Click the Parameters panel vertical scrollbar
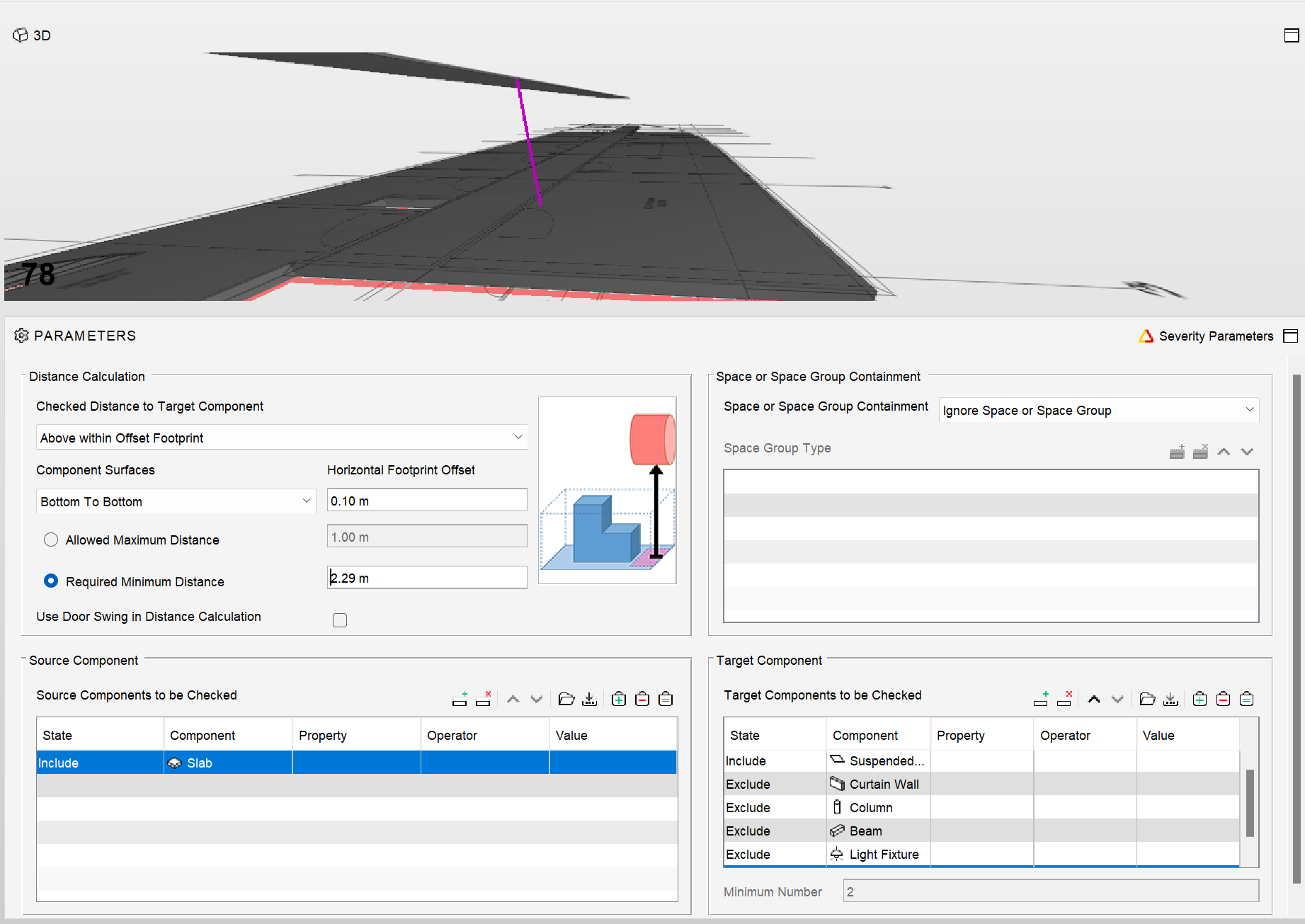Viewport: 1305px width, 924px height. [x=1297, y=629]
